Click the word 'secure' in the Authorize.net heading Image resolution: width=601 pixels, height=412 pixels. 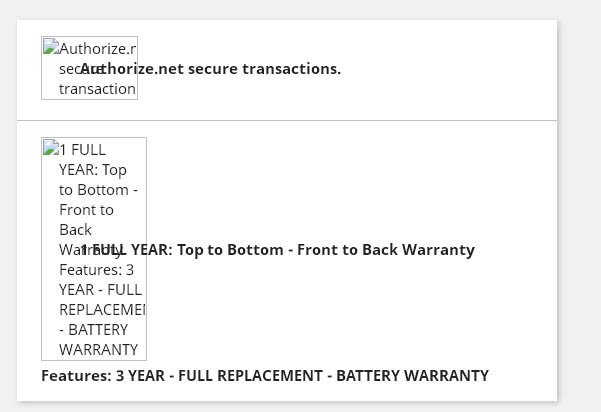(211, 69)
